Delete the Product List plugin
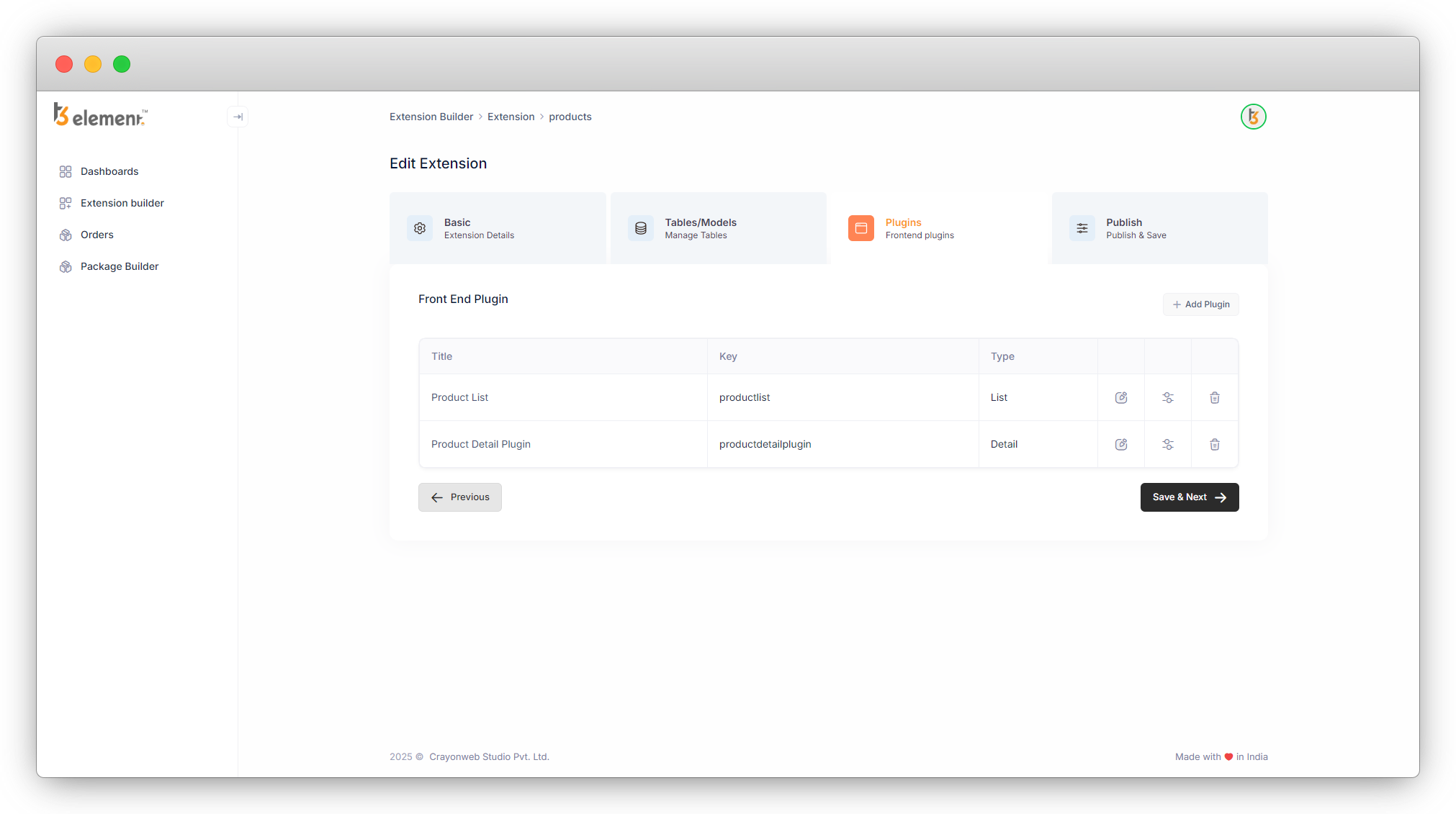Viewport: 1456px width, 814px height. (x=1215, y=397)
